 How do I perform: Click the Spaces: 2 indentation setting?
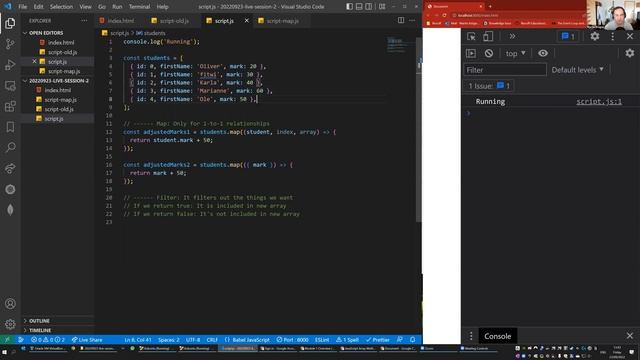click(169, 340)
